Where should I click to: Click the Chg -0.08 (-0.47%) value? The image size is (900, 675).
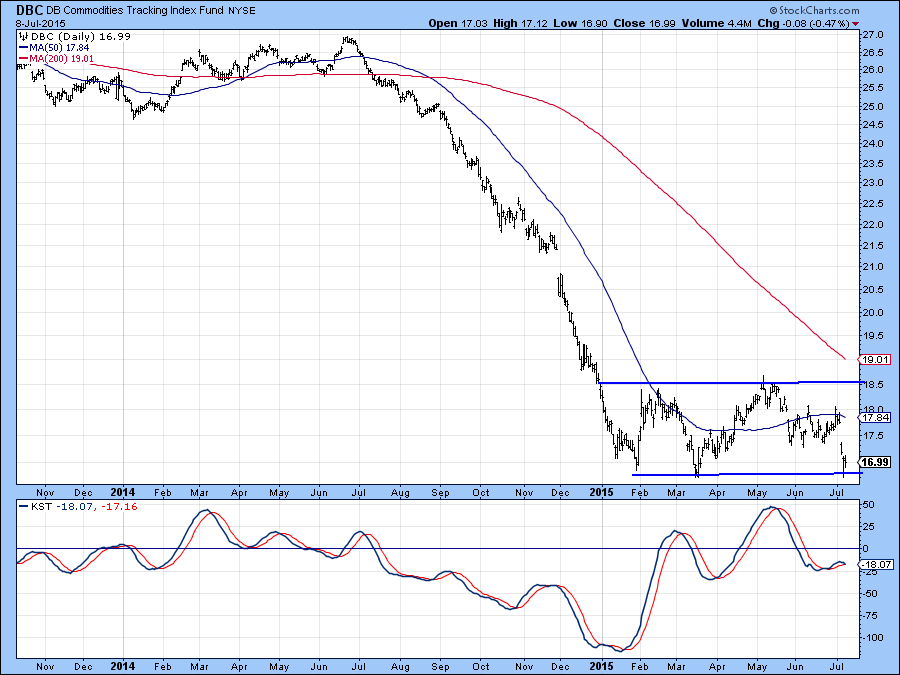[x=803, y=24]
